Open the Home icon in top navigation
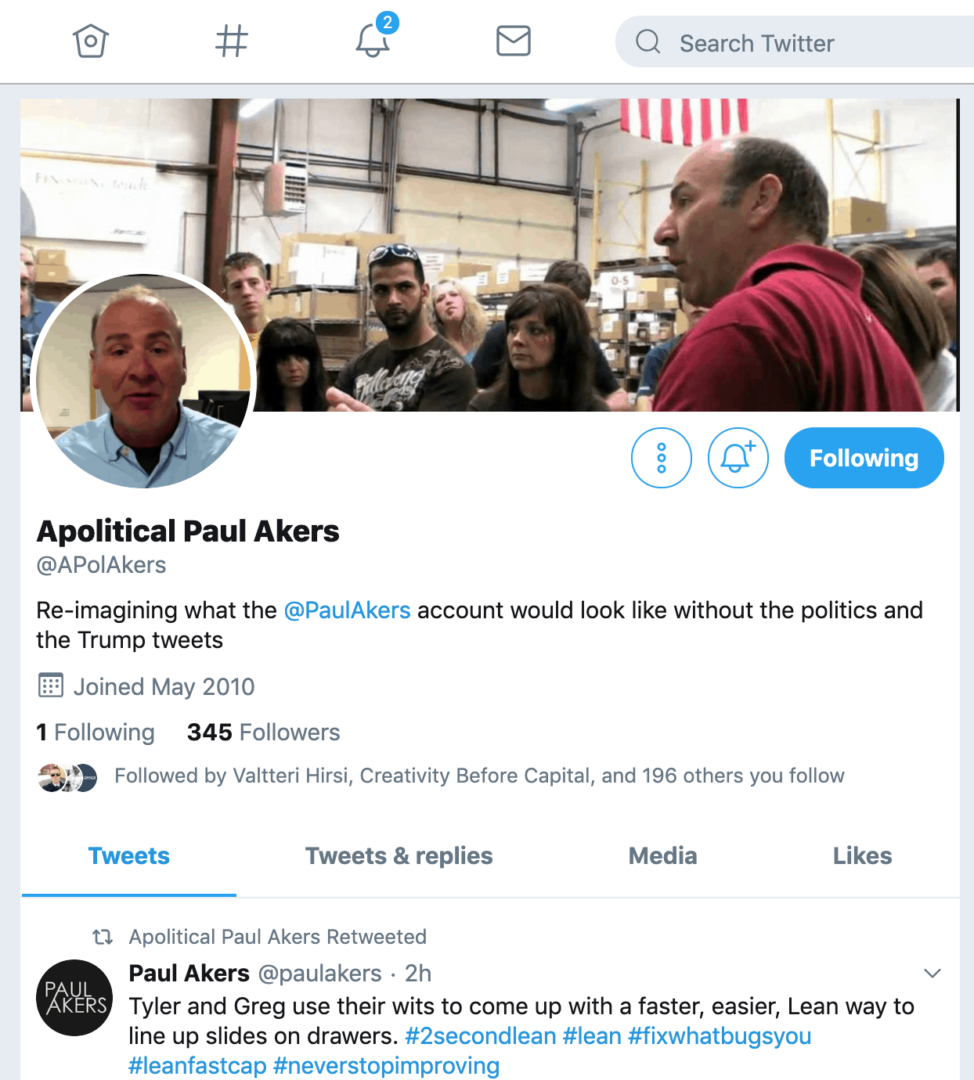Image resolution: width=974 pixels, height=1080 pixels. (x=90, y=41)
